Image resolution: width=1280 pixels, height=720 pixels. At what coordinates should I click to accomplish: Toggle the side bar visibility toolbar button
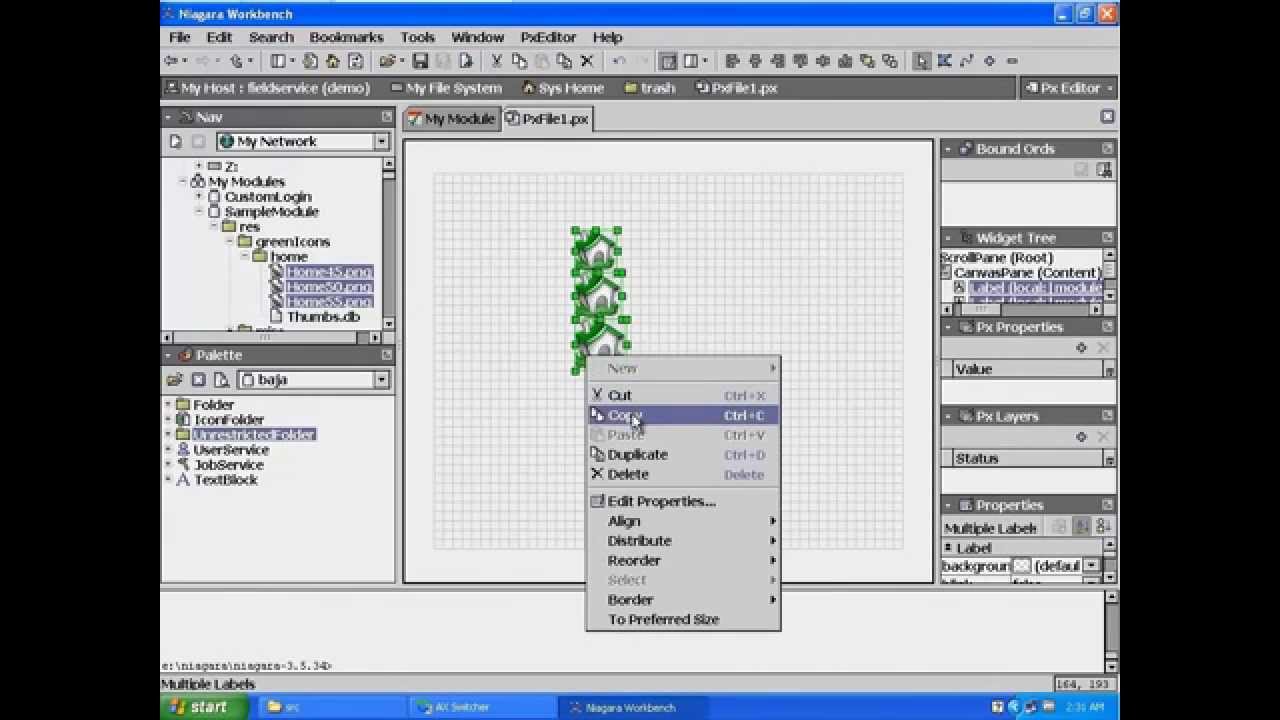tap(278, 61)
